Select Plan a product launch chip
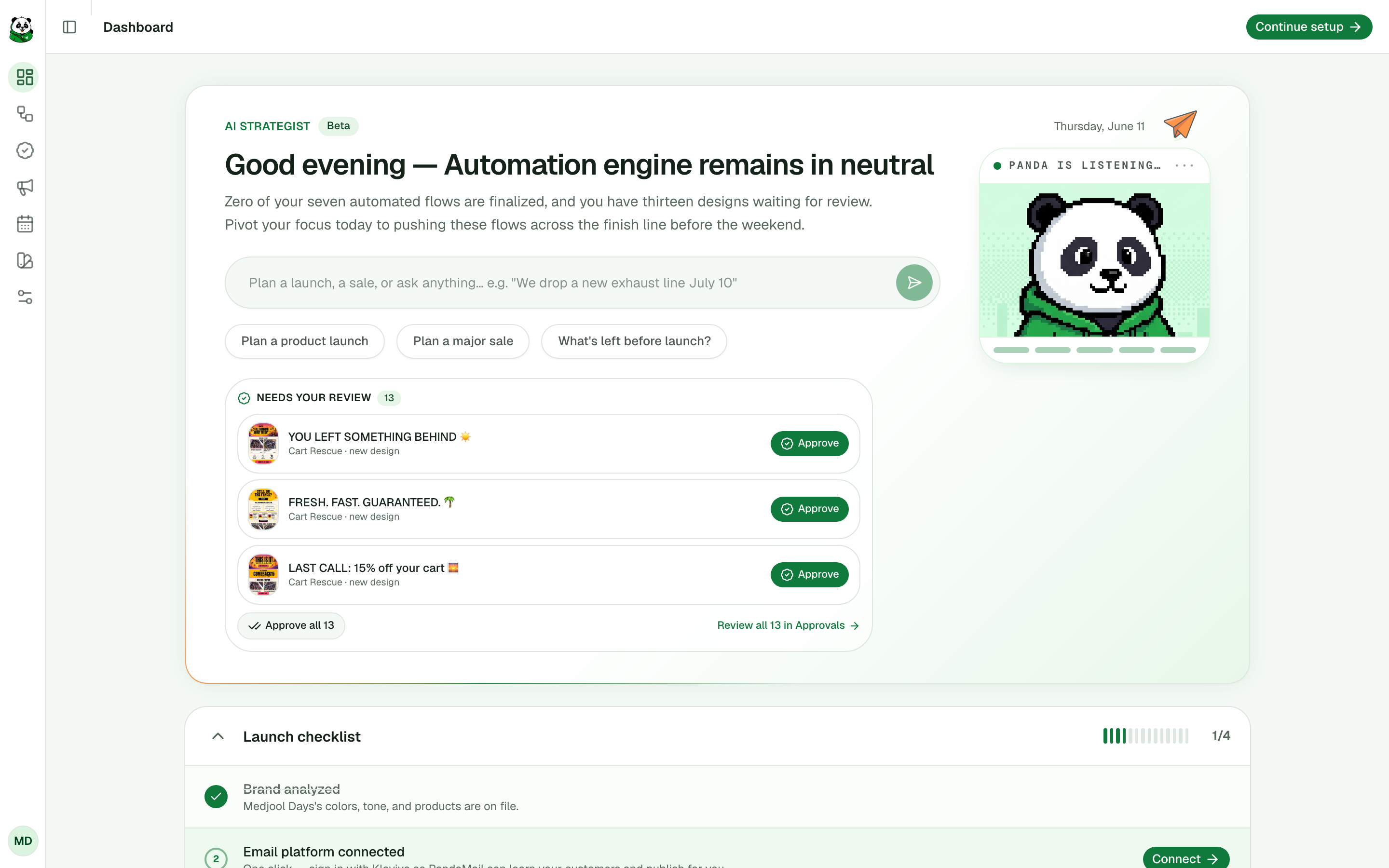This screenshot has height=868, width=1389. [305, 341]
